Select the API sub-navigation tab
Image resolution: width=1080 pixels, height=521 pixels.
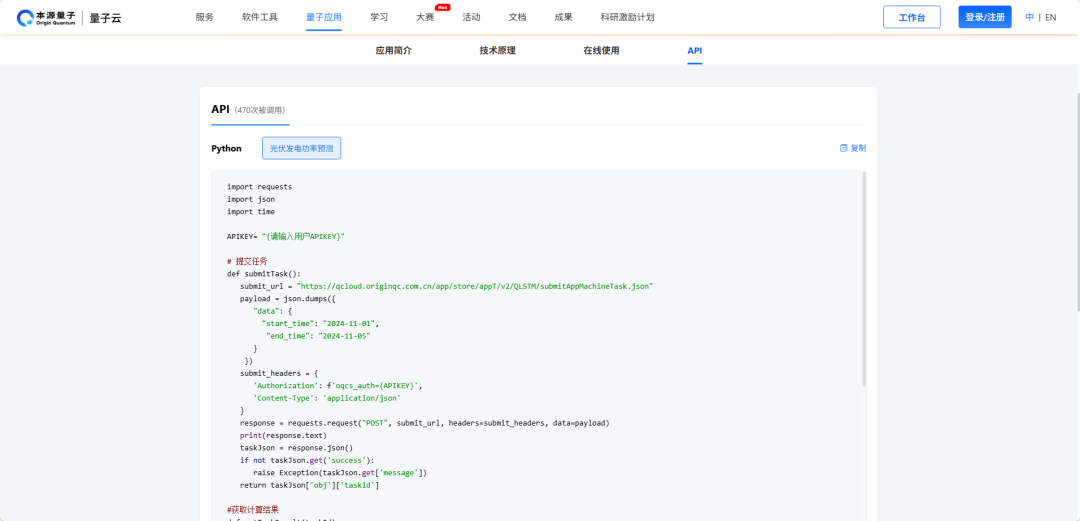695,50
